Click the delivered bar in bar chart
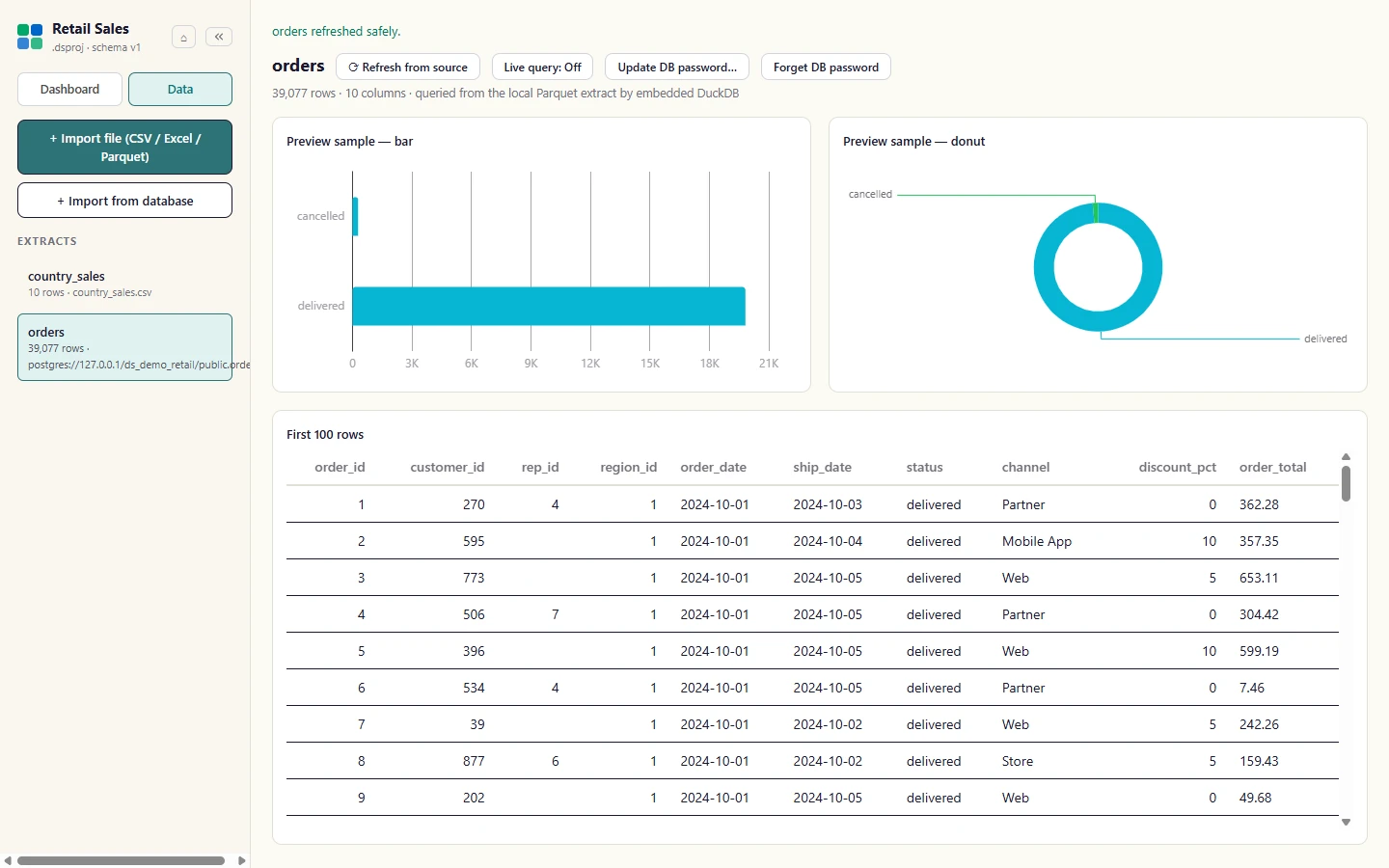The image size is (1389, 868). 549,306
